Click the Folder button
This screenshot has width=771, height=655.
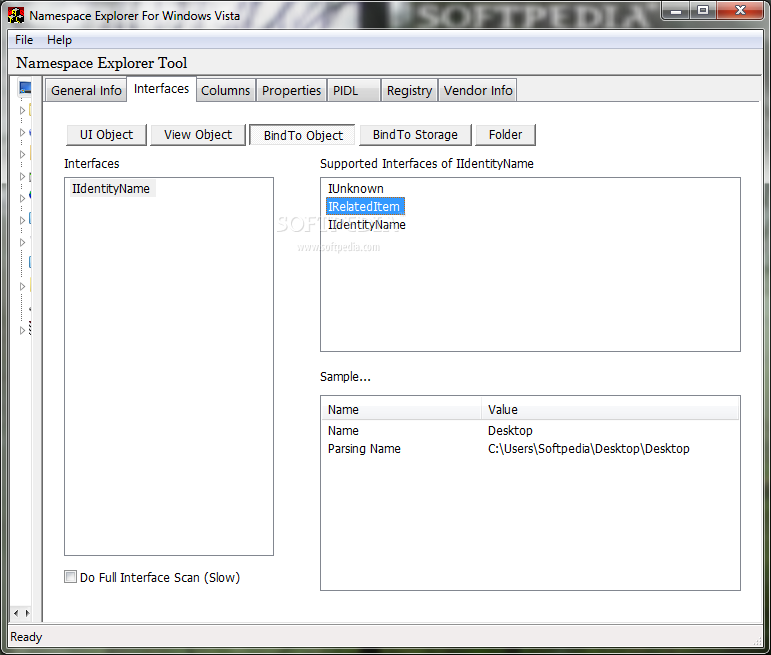click(505, 135)
